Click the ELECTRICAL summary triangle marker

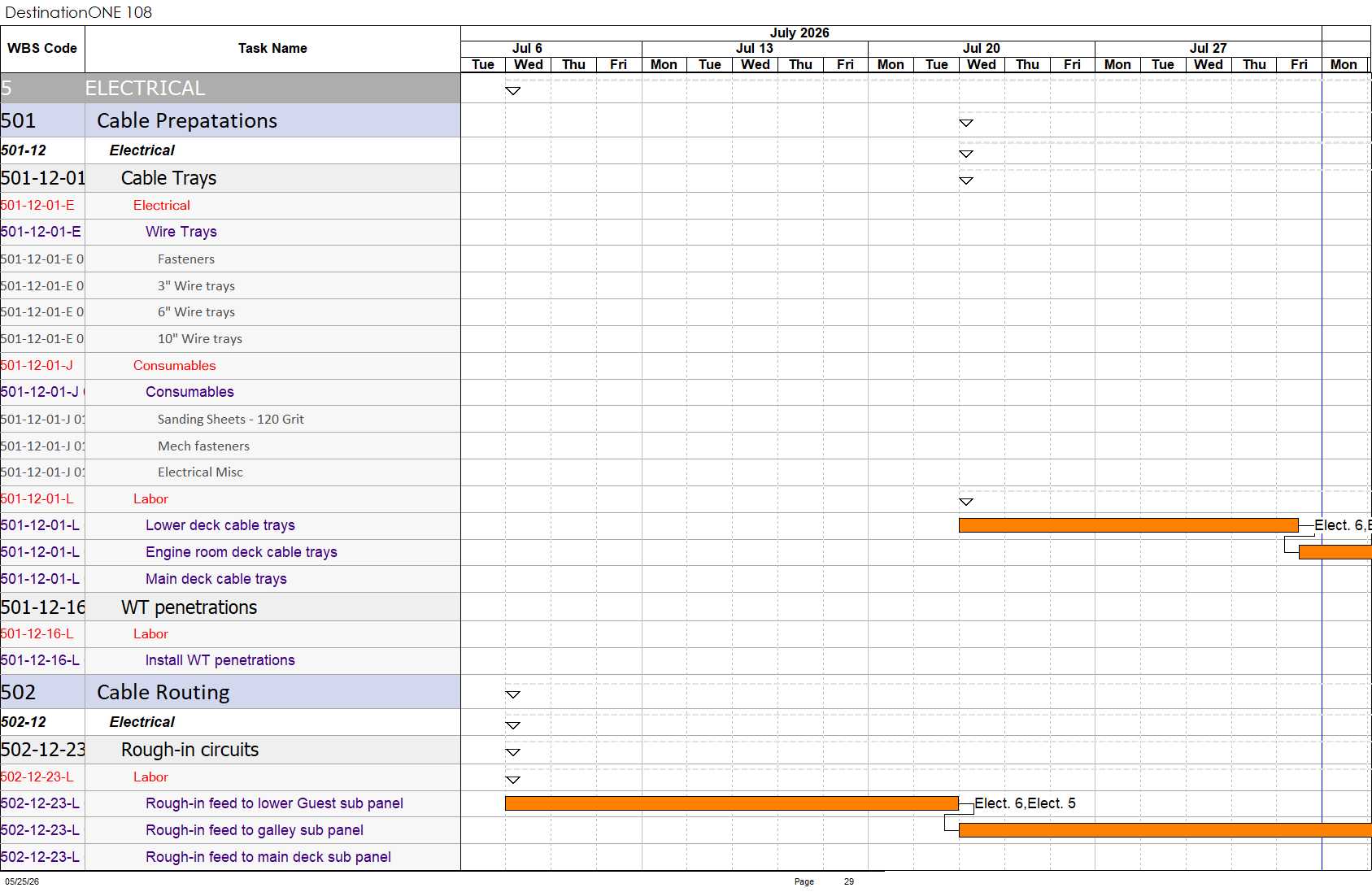pos(512,91)
